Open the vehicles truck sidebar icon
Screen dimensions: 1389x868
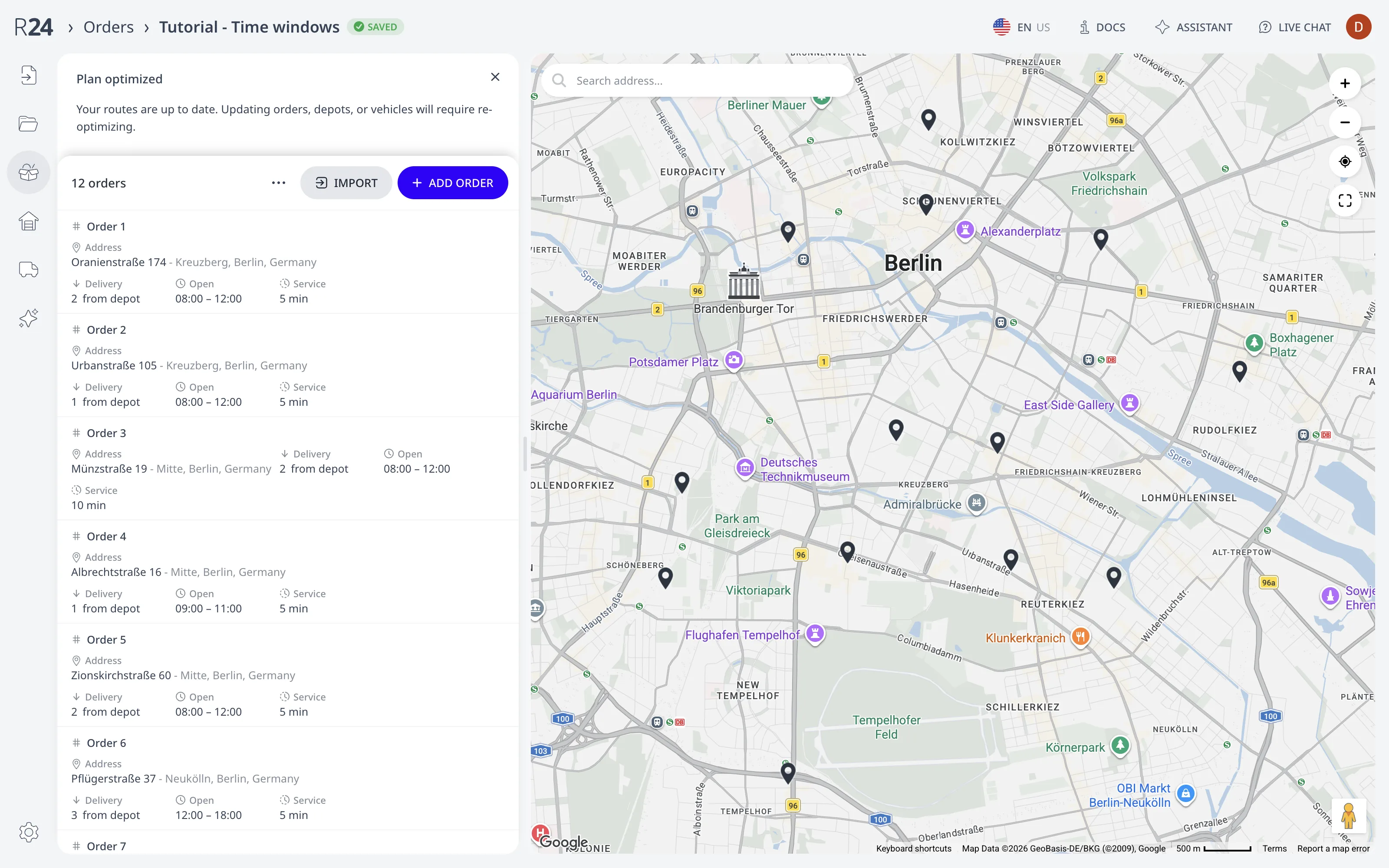click(28, 269)
